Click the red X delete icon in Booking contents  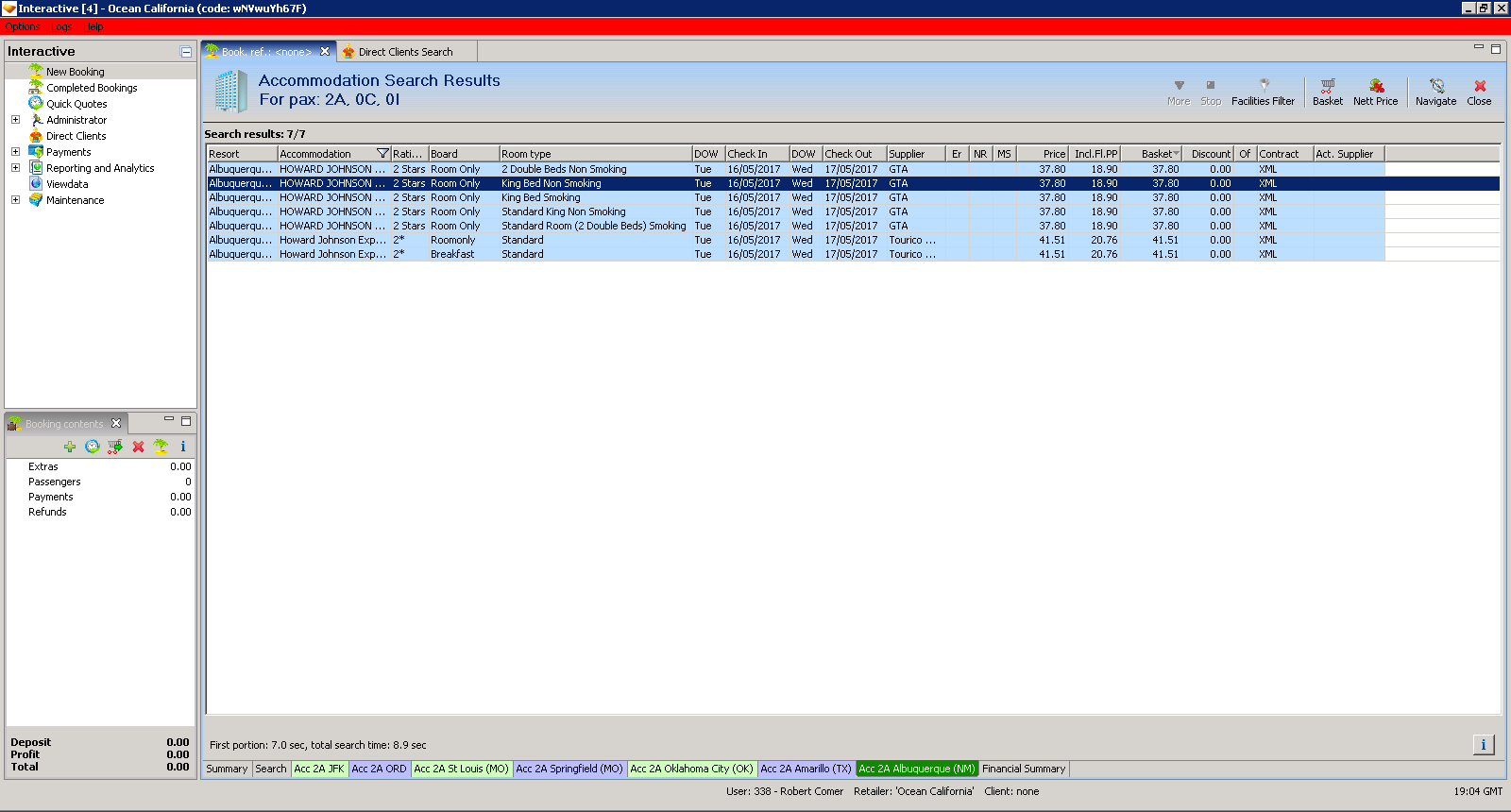click(138, 447)
